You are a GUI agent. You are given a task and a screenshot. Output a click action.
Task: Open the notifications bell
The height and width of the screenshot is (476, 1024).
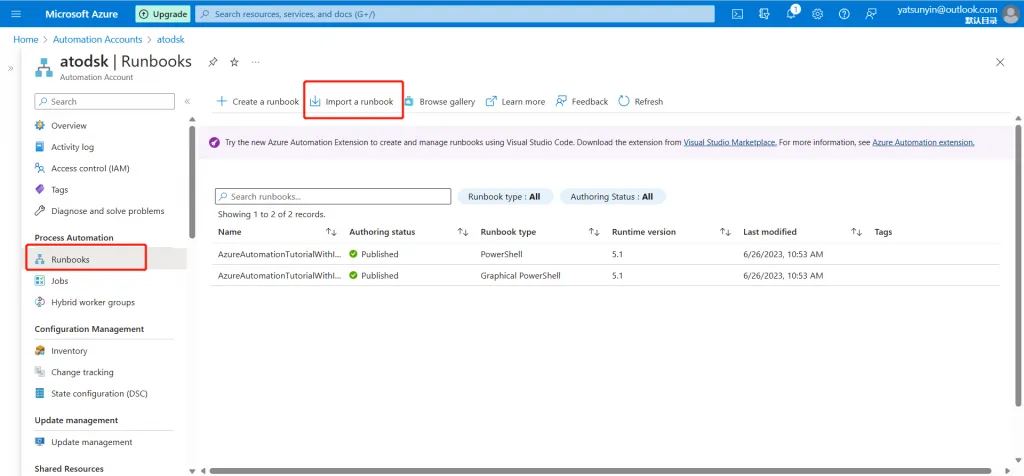click(791, 14)
